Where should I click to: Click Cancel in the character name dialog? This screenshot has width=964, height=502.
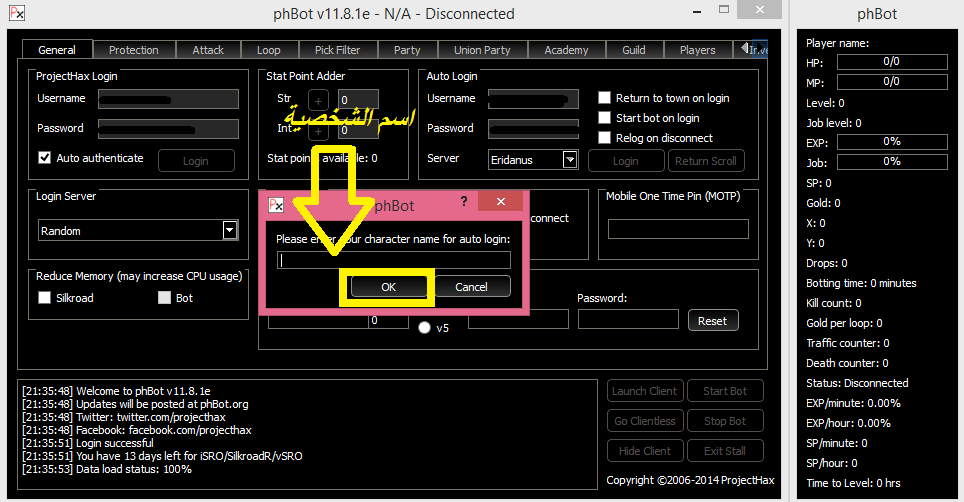pyautogui.click(x=472, y=287)
